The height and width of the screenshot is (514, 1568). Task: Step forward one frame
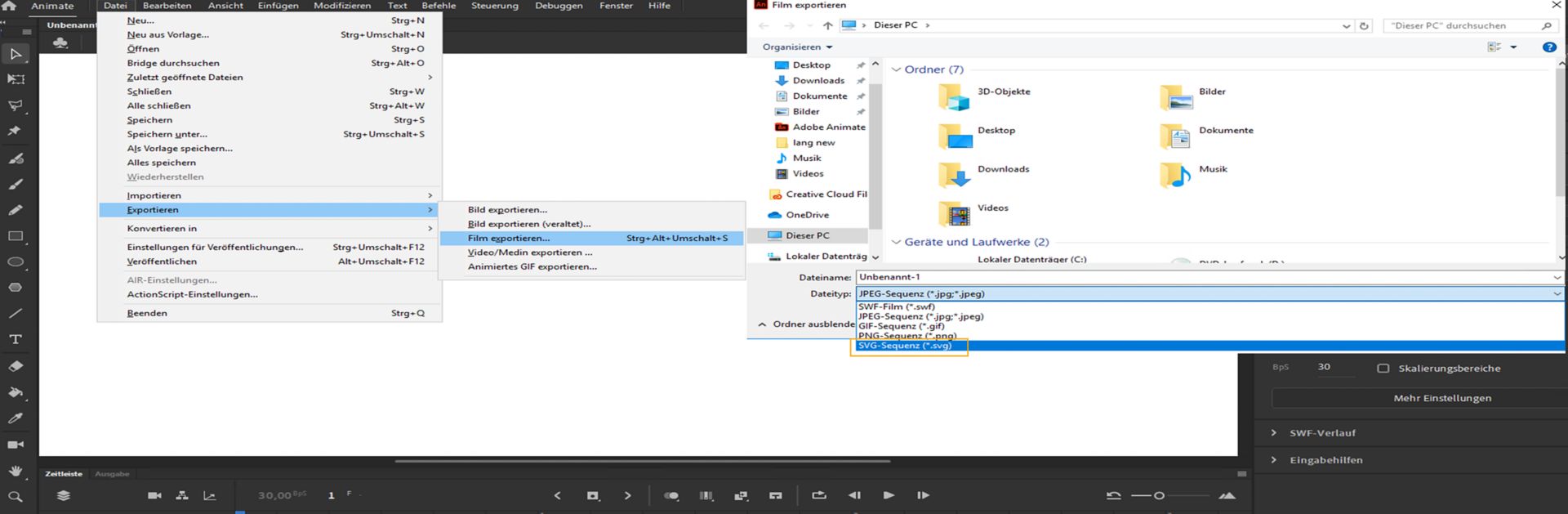pyautogui.click(x=923, y=495)
